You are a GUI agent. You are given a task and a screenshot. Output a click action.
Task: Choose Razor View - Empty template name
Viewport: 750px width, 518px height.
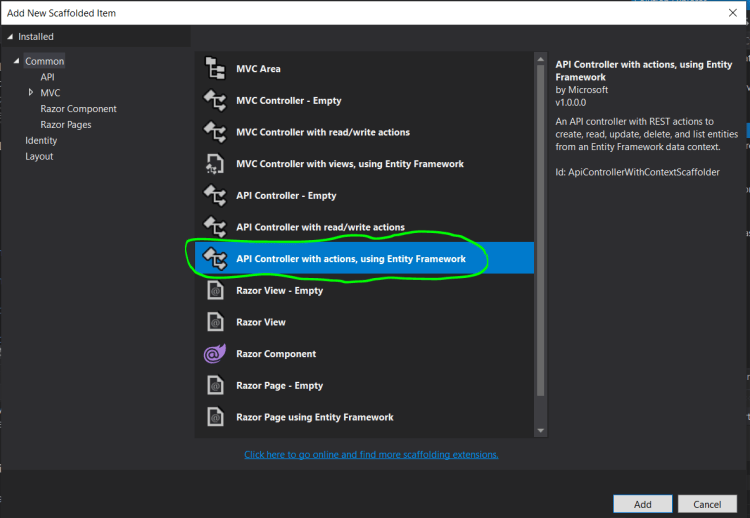[x=279, y=290]
